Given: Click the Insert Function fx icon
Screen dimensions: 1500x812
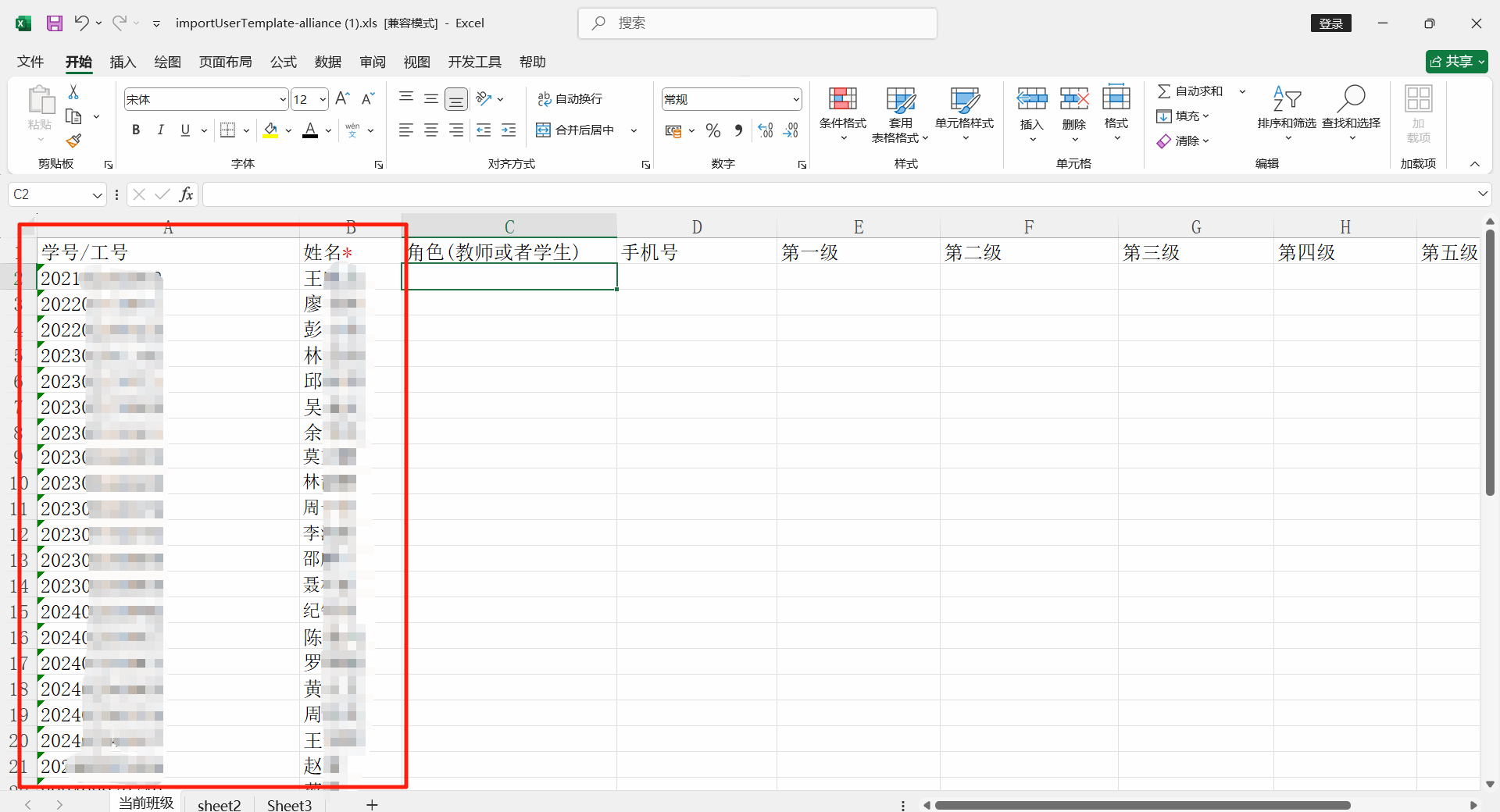Looking at the screenshot, I should [x=186, y=194].
